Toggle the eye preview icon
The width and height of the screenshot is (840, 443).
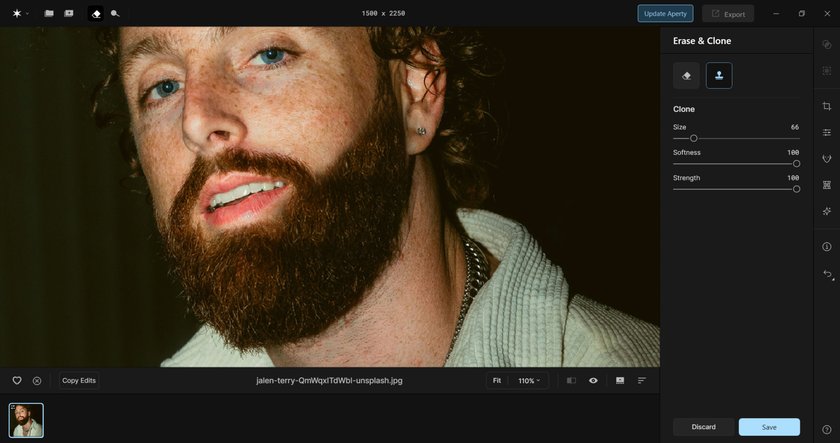pos(593,380)
